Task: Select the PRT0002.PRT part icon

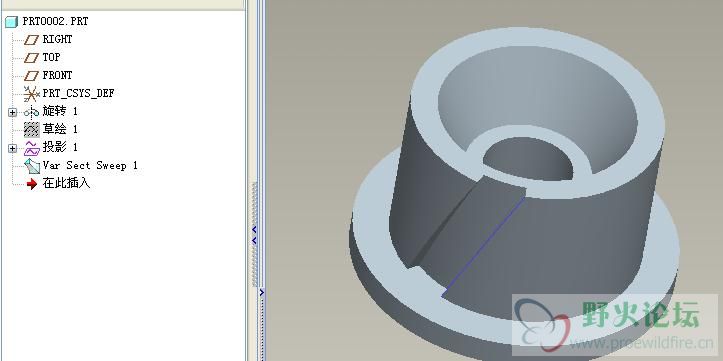Action: [12, 22]
